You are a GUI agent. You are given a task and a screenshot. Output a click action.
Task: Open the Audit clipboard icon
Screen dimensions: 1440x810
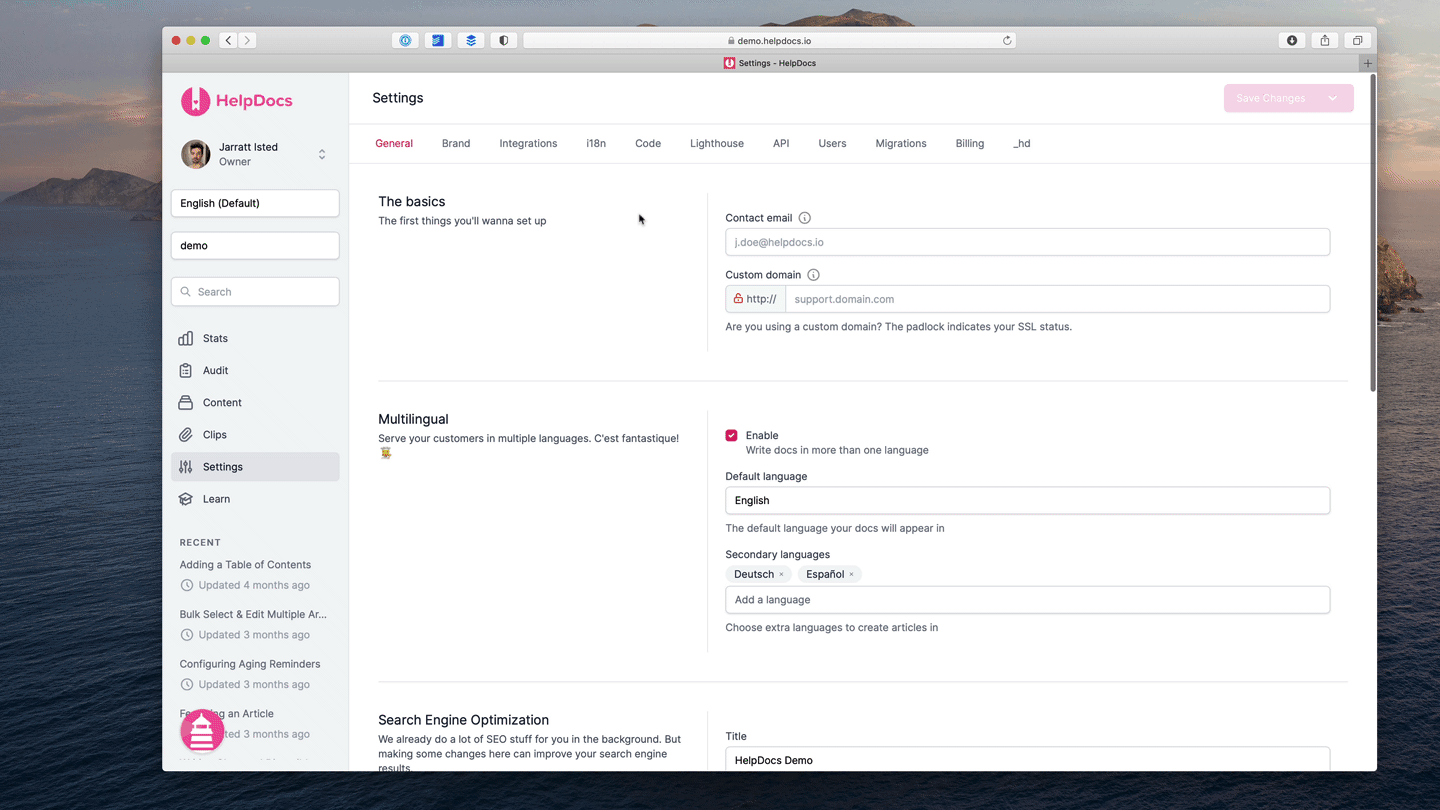[x=186, y=370]
